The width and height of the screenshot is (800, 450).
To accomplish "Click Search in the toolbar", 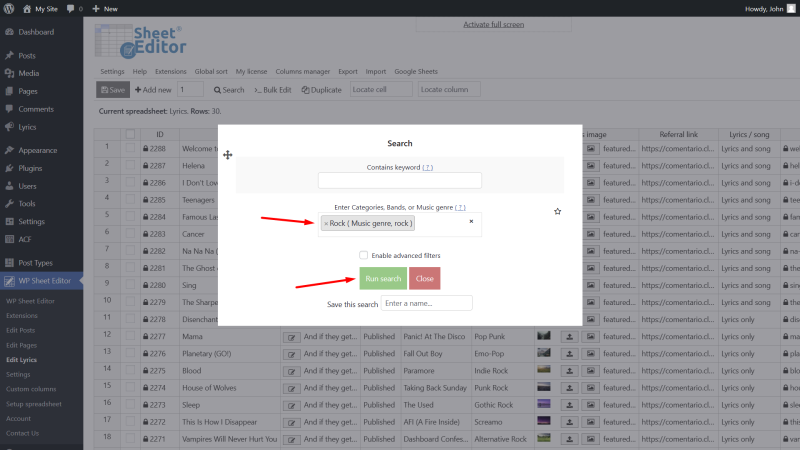I will click(x=229, y=90).
